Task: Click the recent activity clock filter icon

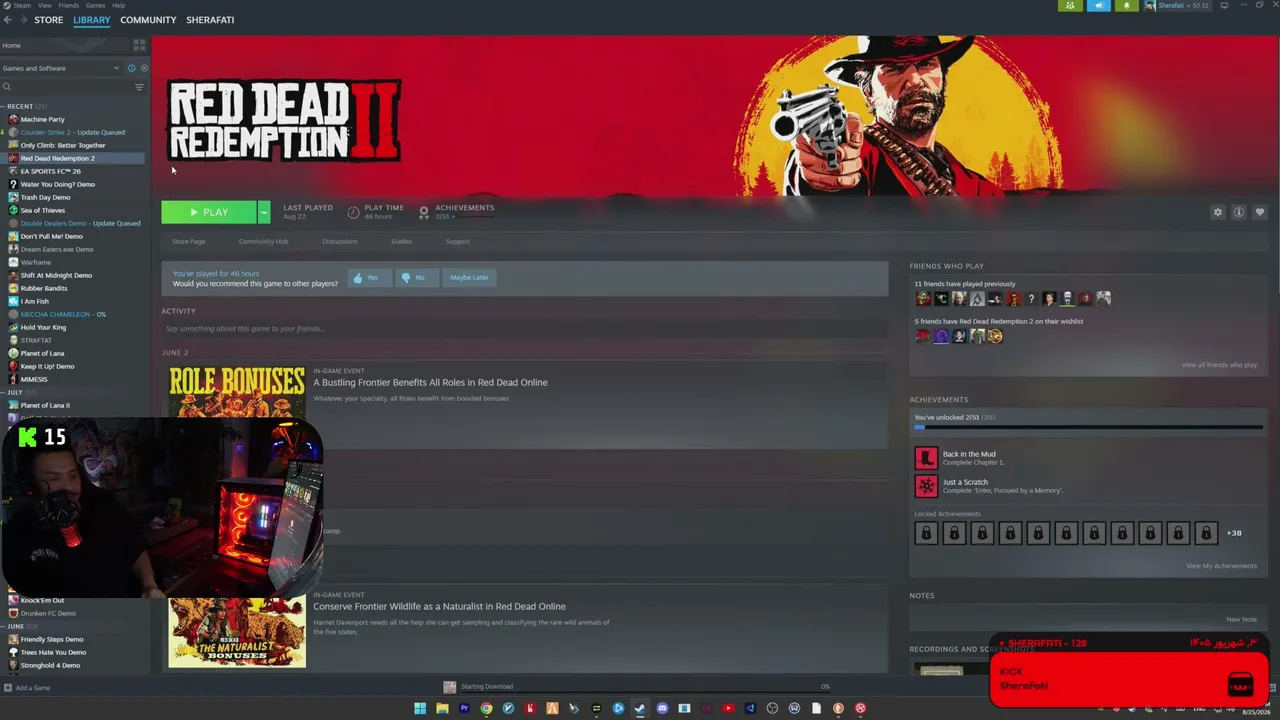Action: point(131,68)
